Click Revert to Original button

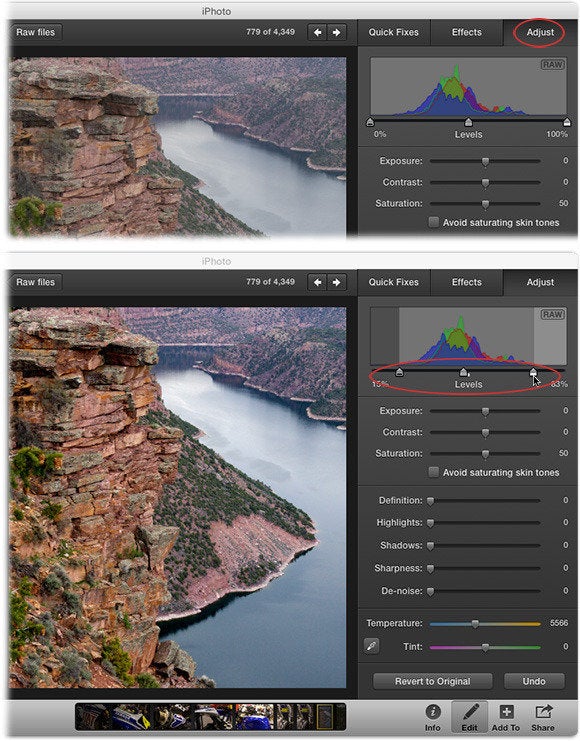(433, 681)
